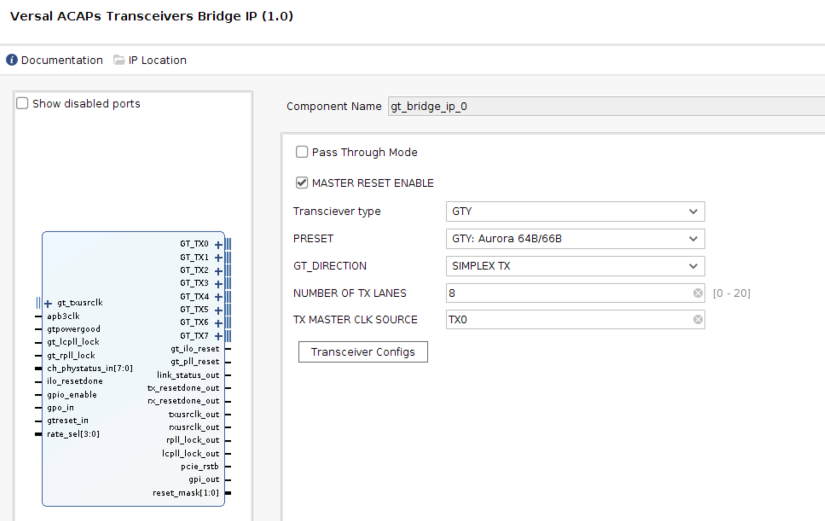Select the gpio_enable port label
Screen dimensions: 825x521
(x=72, y=395)
